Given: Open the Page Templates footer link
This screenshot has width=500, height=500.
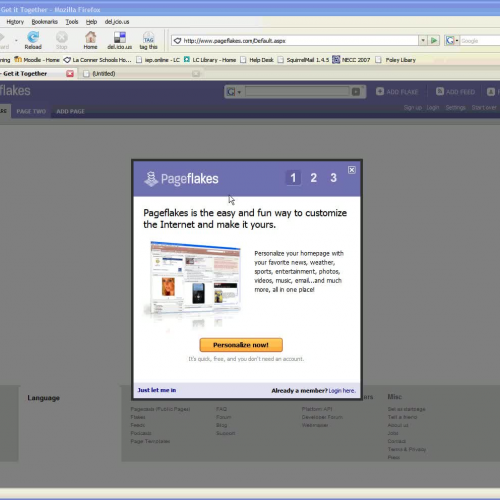Looking at the screenshot, I should click(x=150, y=441).
